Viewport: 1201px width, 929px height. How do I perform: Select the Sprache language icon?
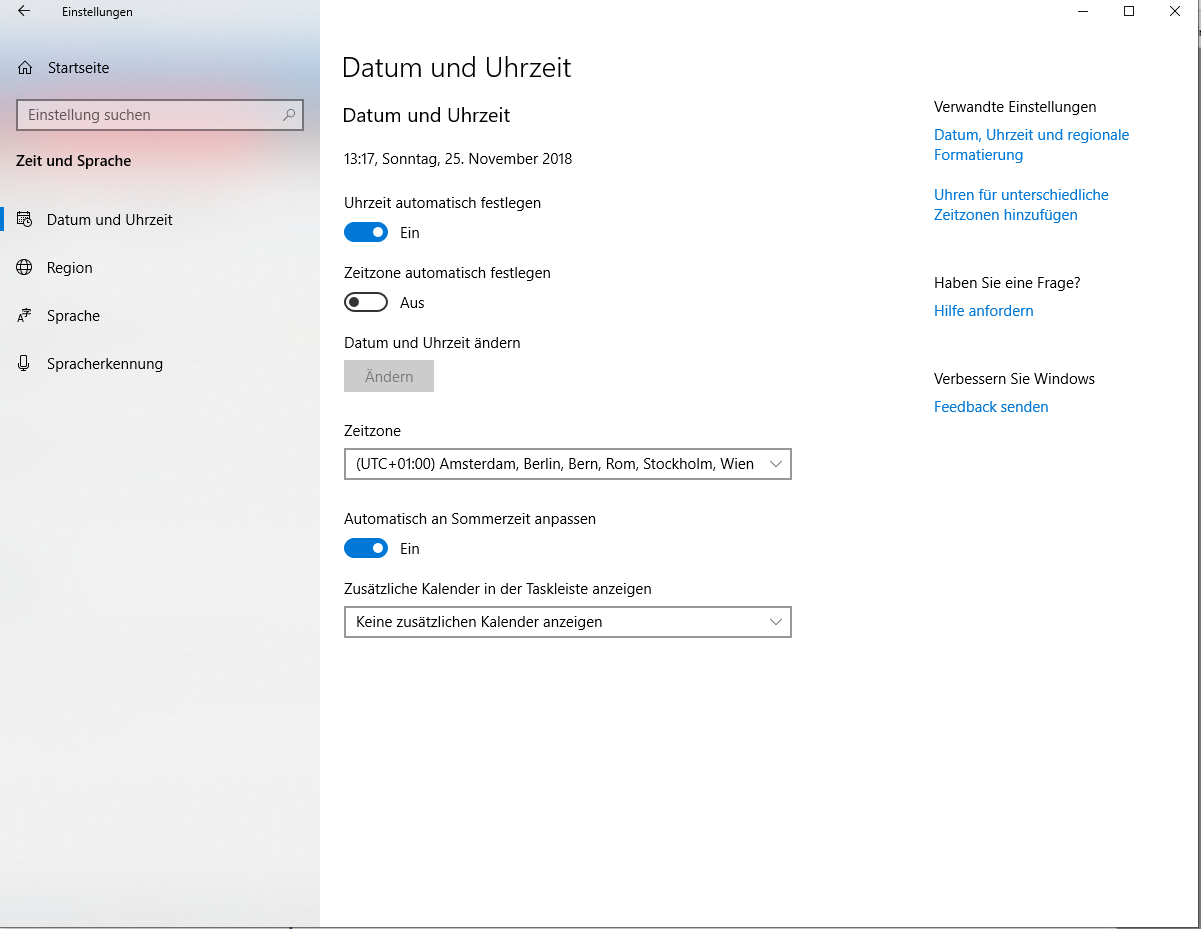pos(25,316)
